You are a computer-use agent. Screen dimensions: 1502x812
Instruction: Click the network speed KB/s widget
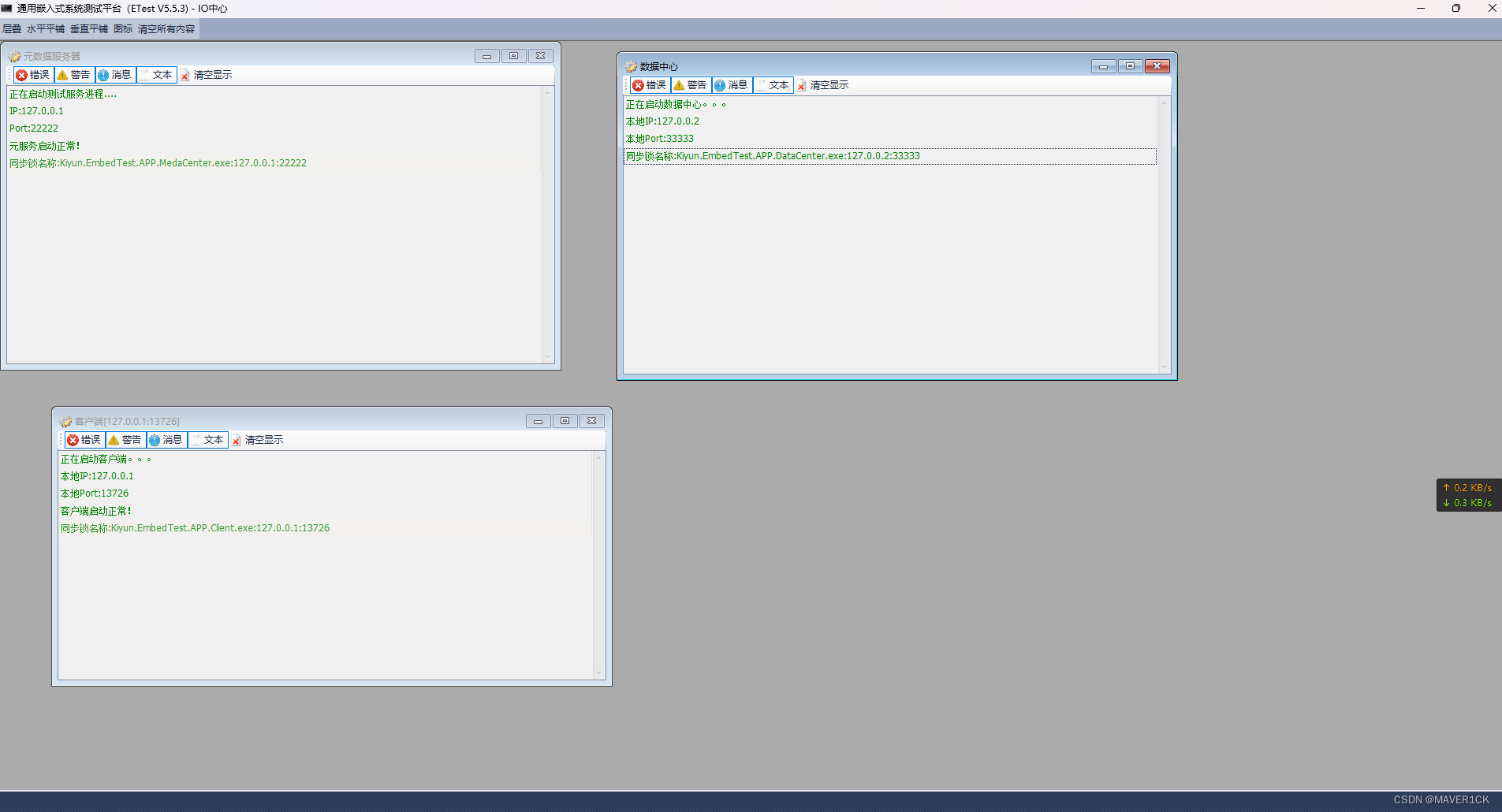[x=1469, y=495]
